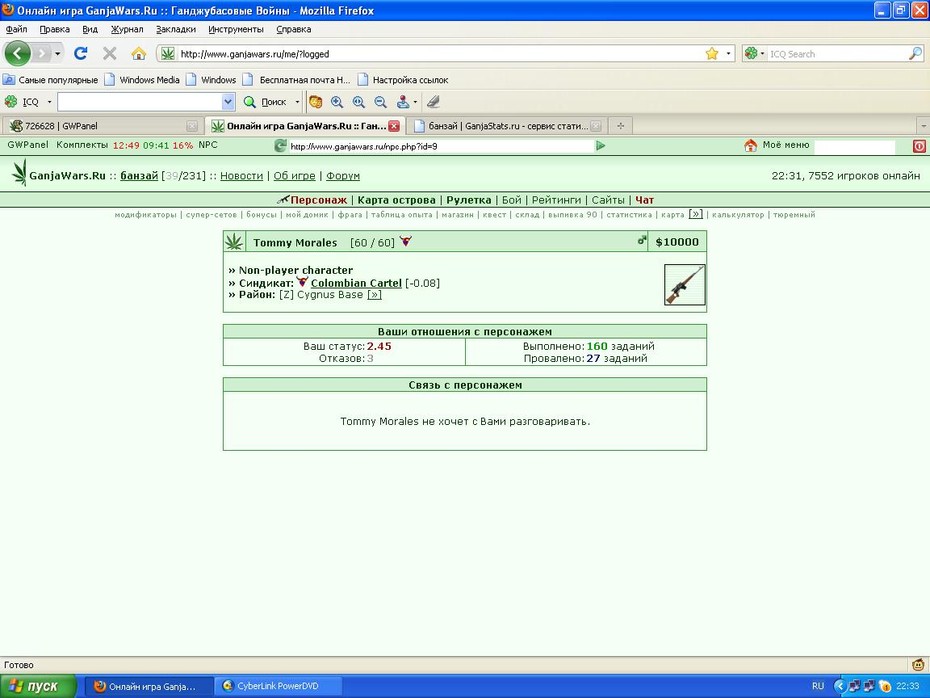Click the пуск Start button

(38, 686)
